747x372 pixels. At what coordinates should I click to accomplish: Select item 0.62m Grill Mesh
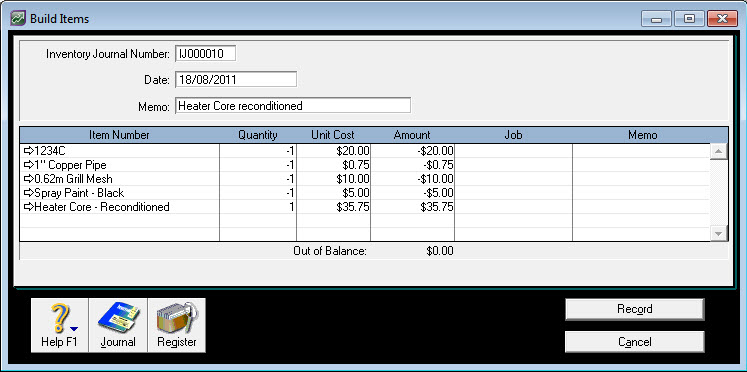click(74, 179)
